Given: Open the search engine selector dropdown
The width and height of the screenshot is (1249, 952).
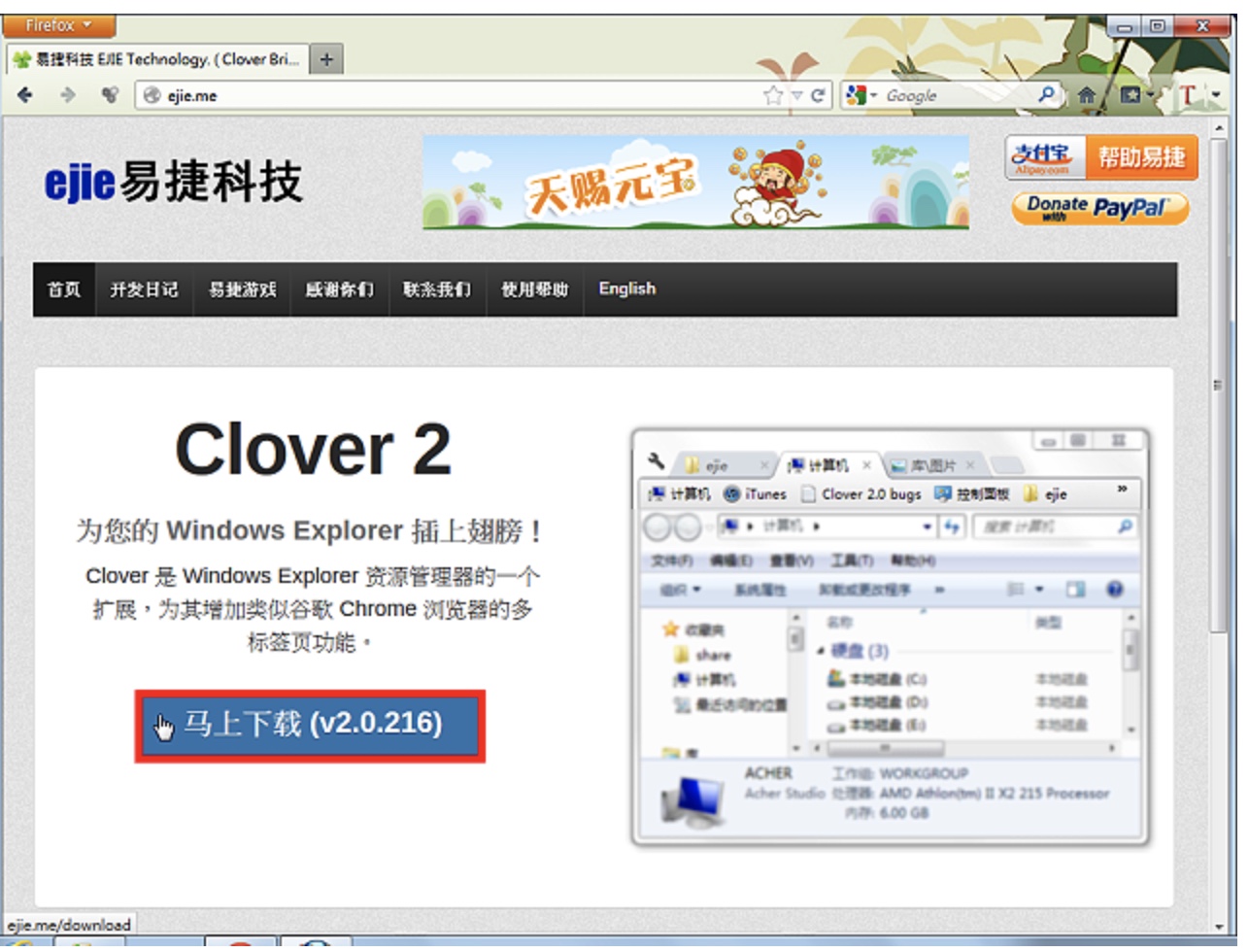Looking at the screenshot, I should coord(861,95).
